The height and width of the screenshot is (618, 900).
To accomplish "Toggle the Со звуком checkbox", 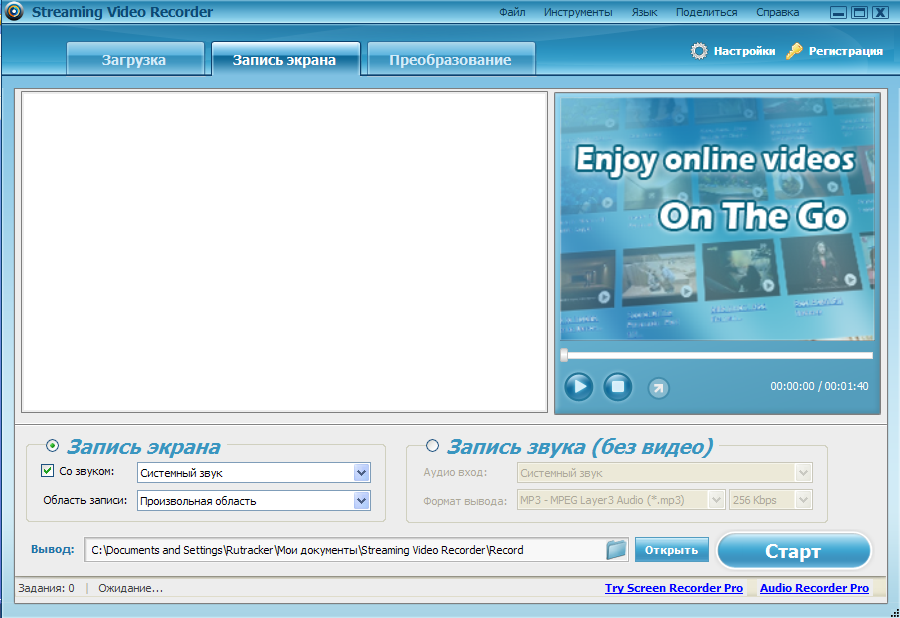I will pos(48,471).
